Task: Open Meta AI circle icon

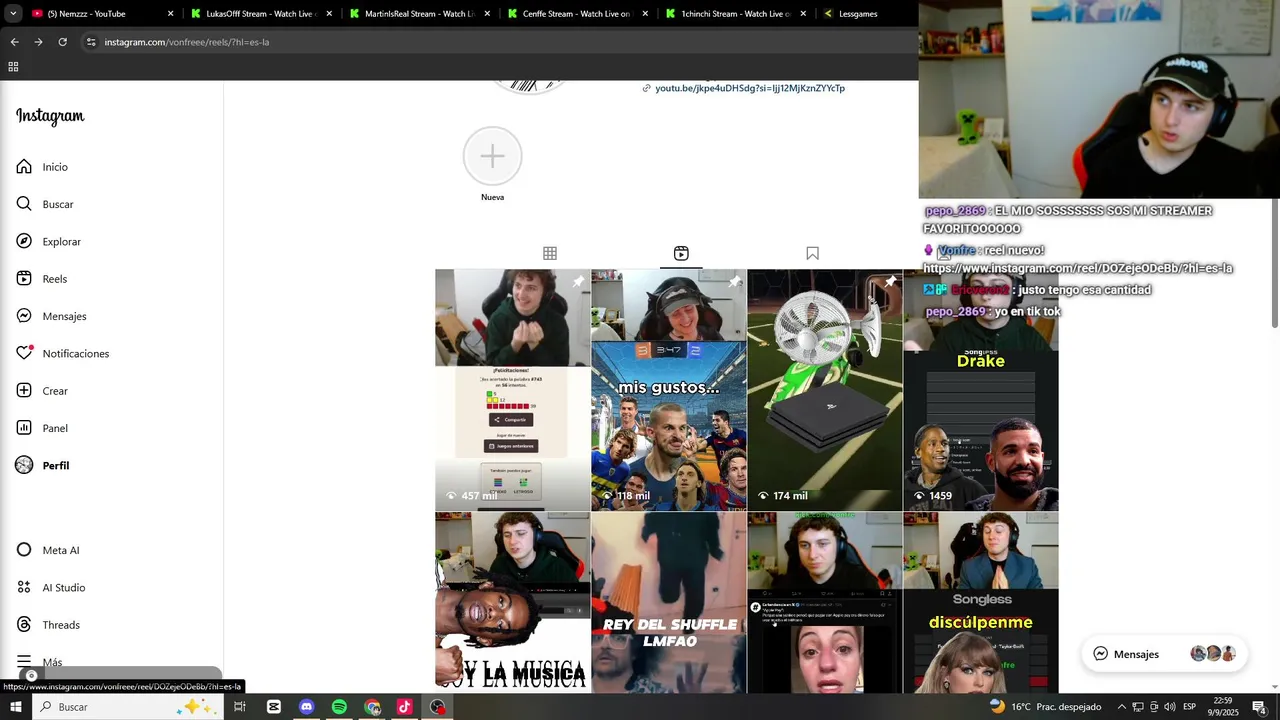Action: [x=24, y=550]
